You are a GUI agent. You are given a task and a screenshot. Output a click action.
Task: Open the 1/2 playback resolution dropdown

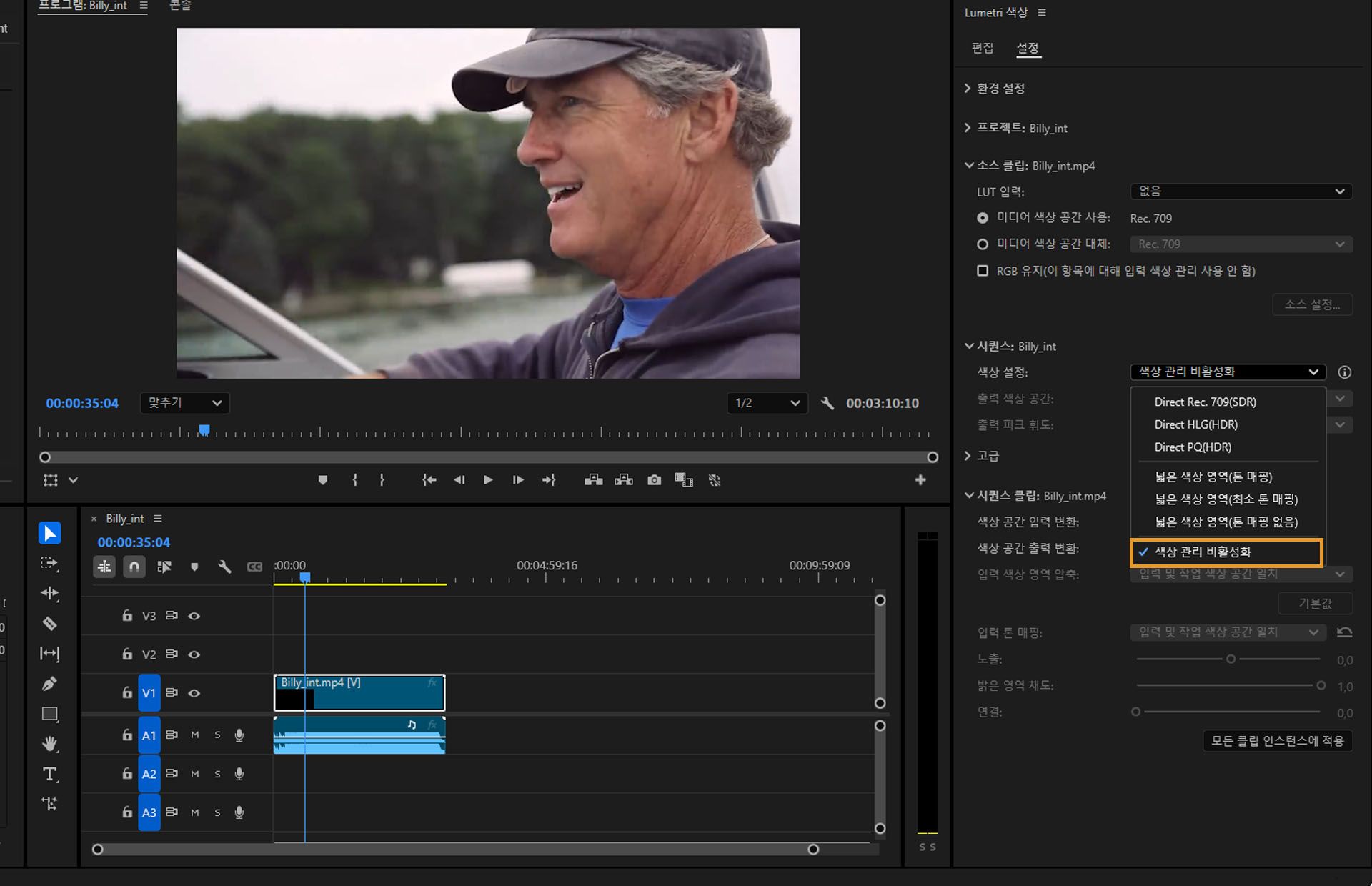pyautogui.click(x=767, y=403)
